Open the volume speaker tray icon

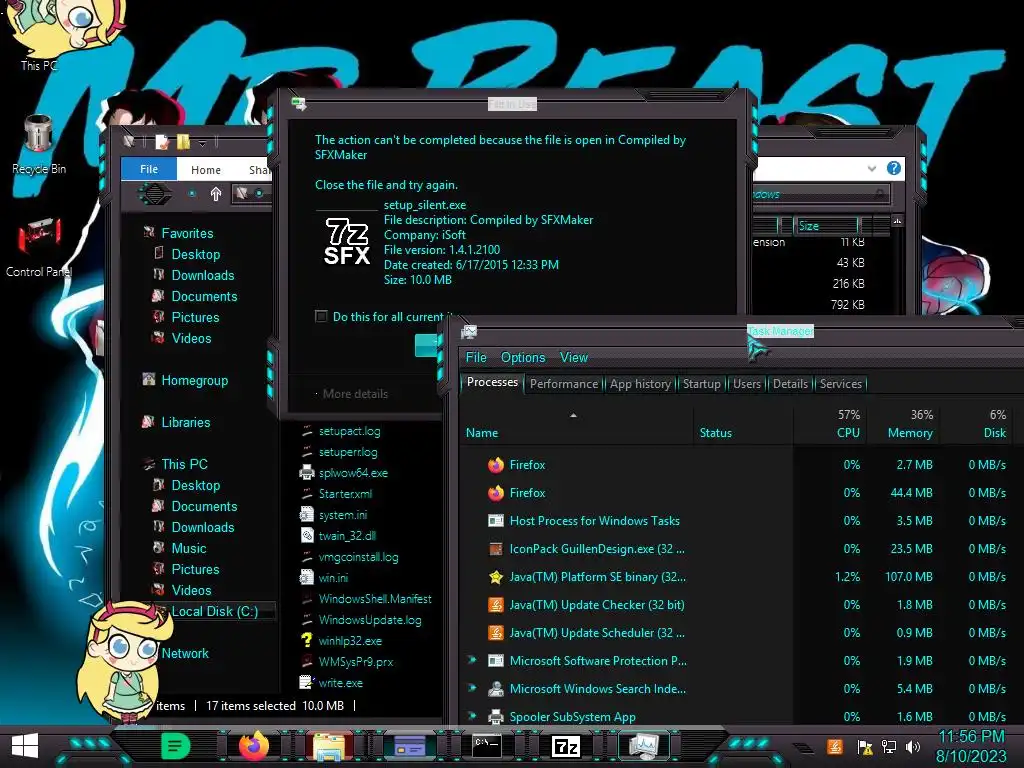coord(913,747)
